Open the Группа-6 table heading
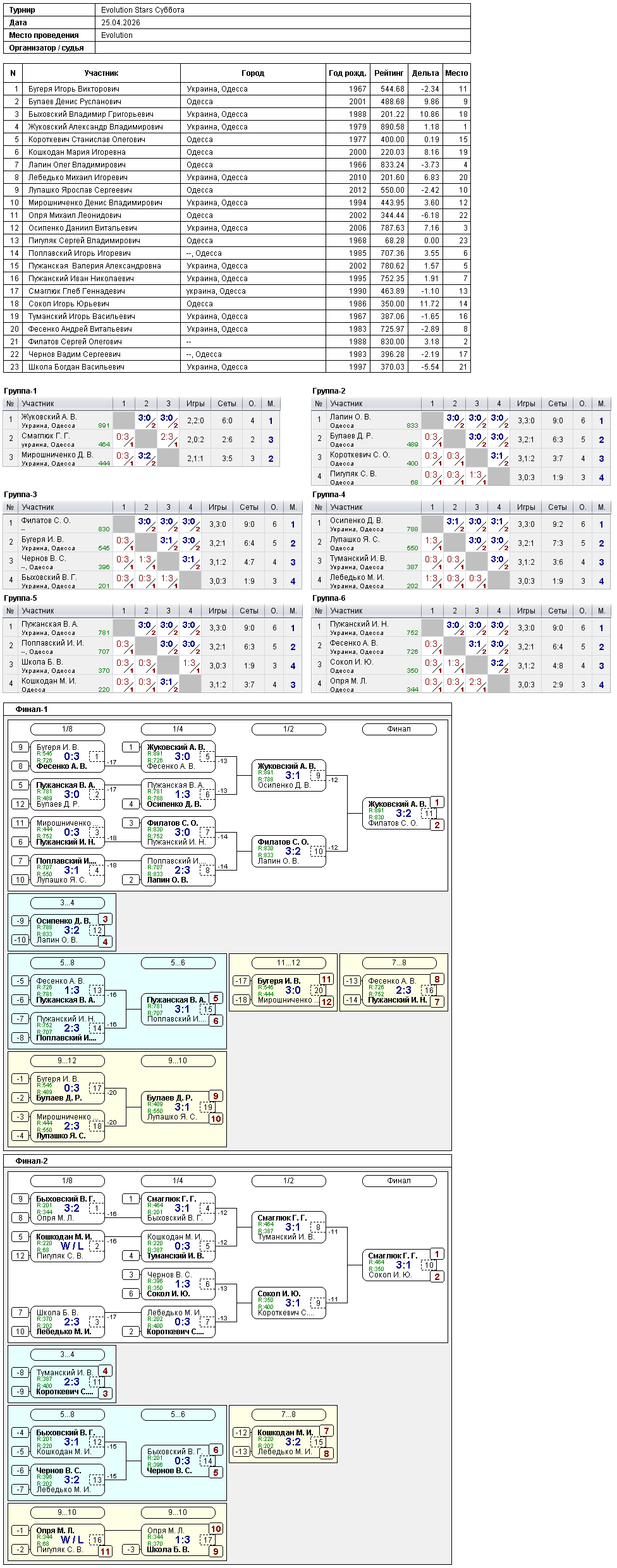The height and width of the screenshot is (1568, 617). pyautogui.click(x=329, y=598)
